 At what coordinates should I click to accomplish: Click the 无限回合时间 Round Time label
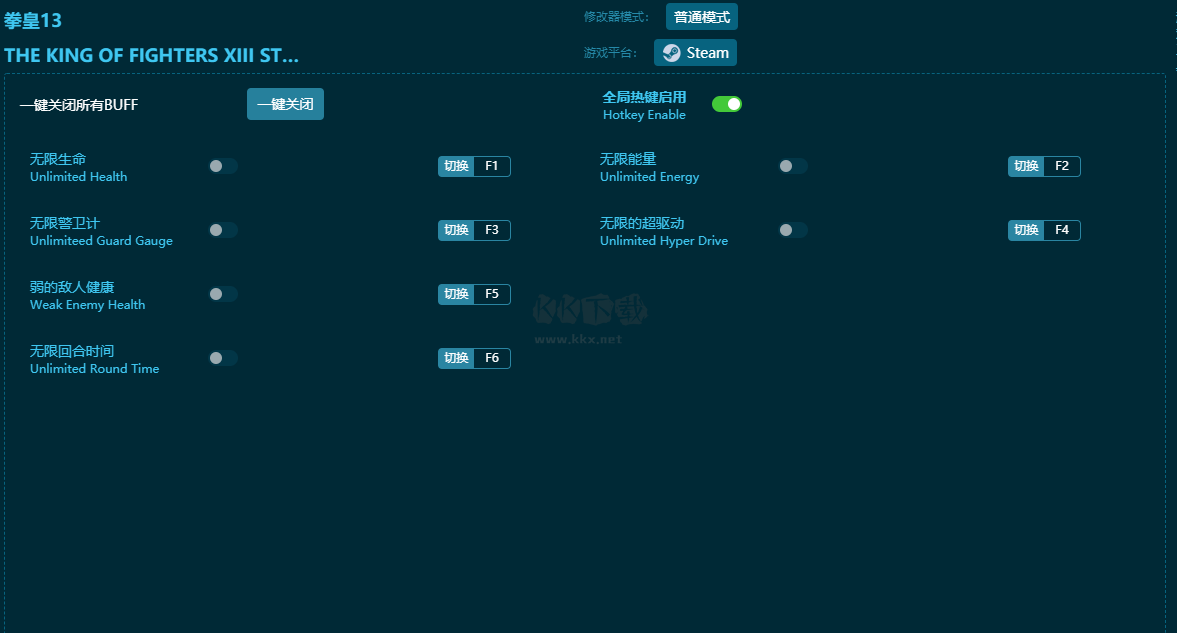point(95,359)
